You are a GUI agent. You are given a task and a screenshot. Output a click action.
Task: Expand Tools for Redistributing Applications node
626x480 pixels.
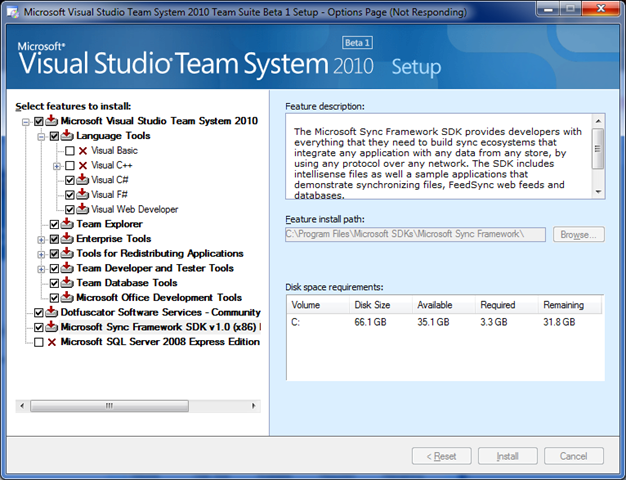point(41,254)
